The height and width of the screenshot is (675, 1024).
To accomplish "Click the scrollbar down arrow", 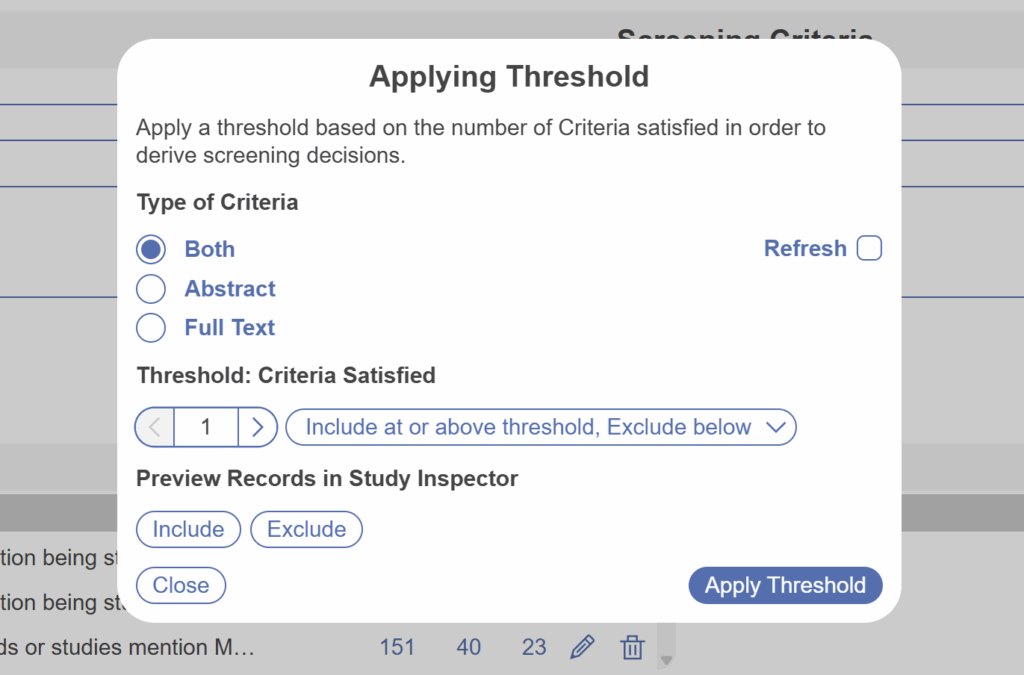I will click(666, 660).
